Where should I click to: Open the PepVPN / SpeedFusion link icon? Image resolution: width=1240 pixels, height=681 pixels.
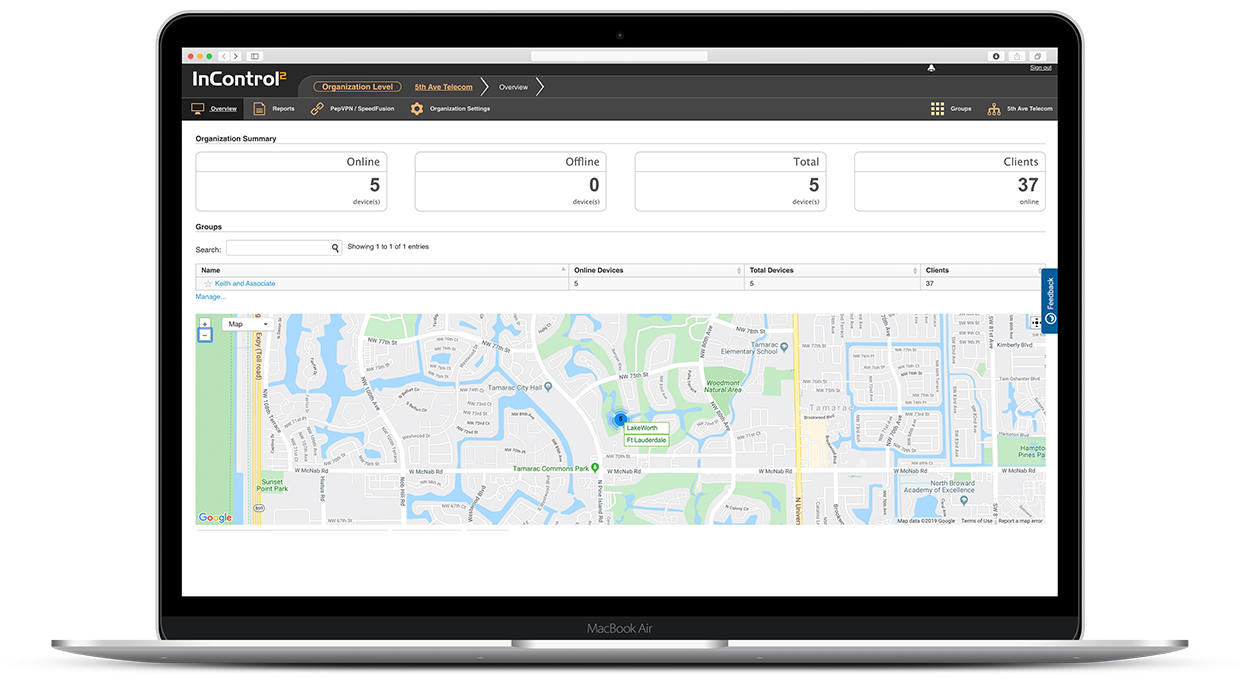pos(315,108)
